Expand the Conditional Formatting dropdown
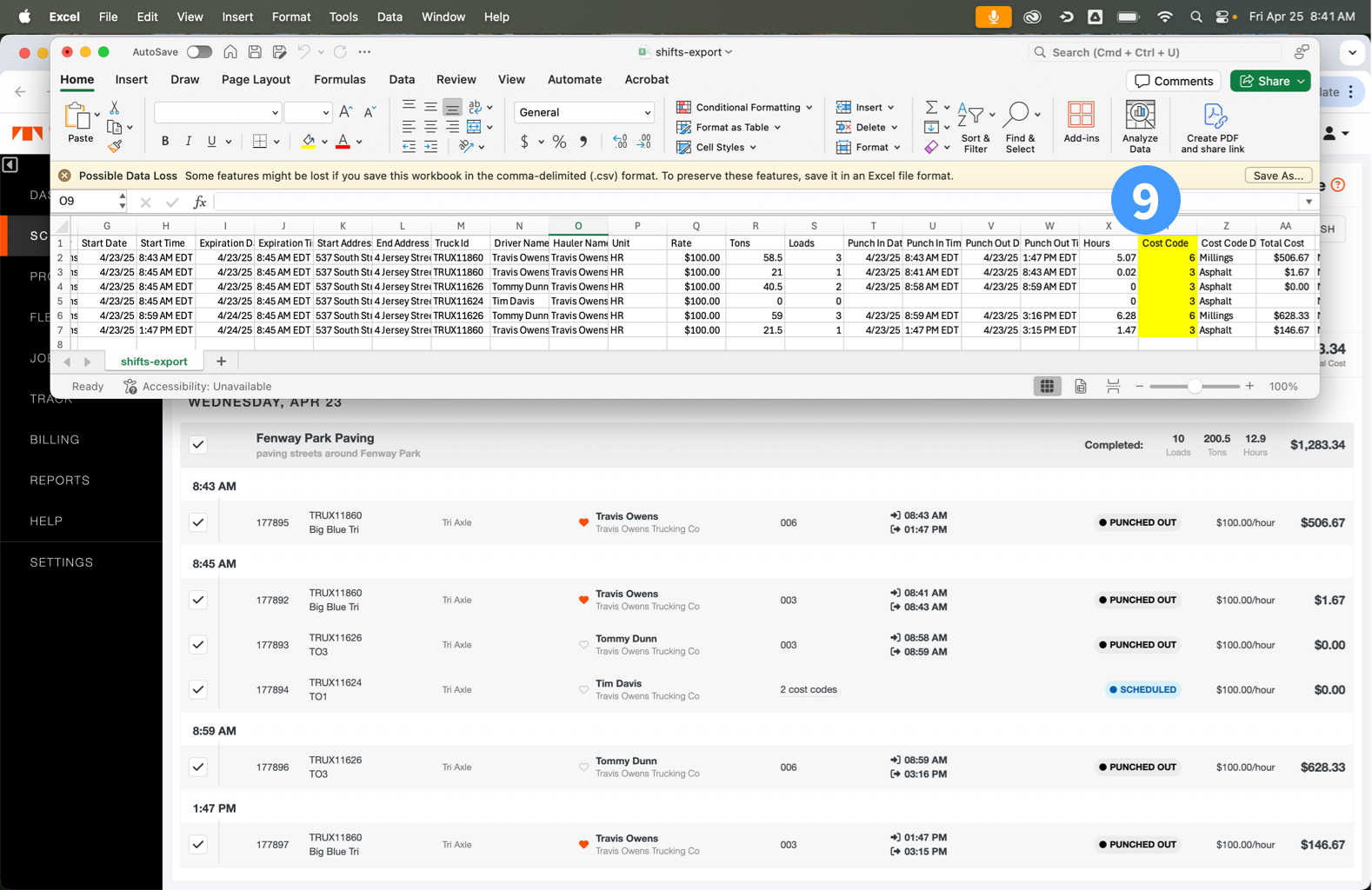 (746, 107)
